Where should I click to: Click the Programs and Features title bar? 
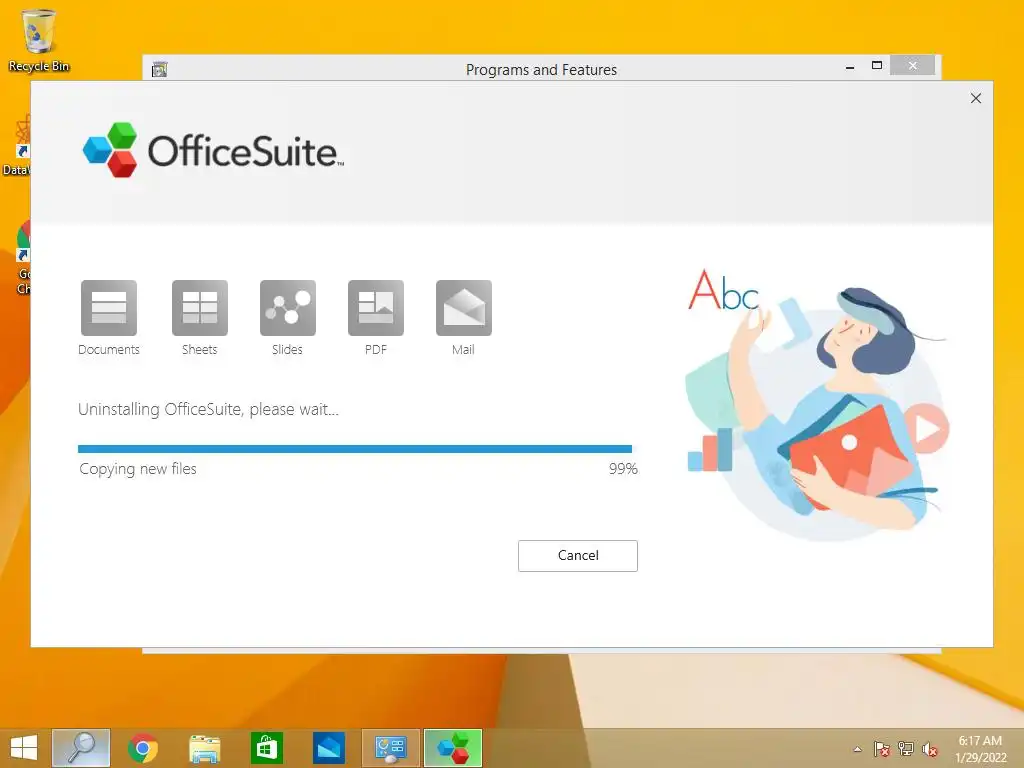(541, 69)
